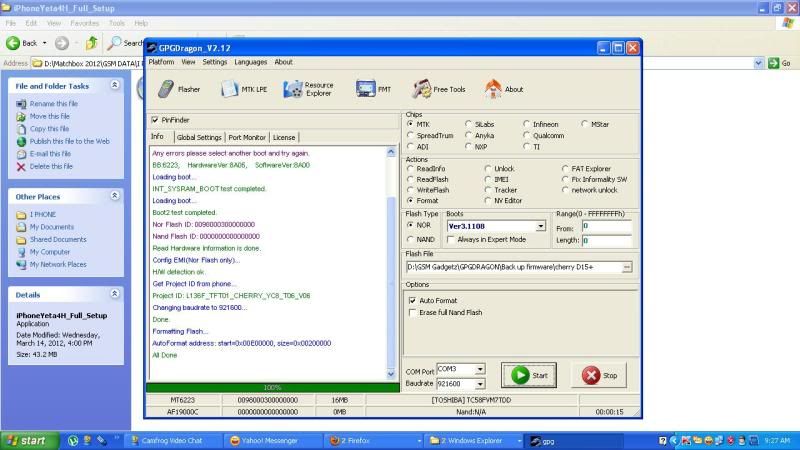Collapse File and Folder Tasks panel

[115, 85]
